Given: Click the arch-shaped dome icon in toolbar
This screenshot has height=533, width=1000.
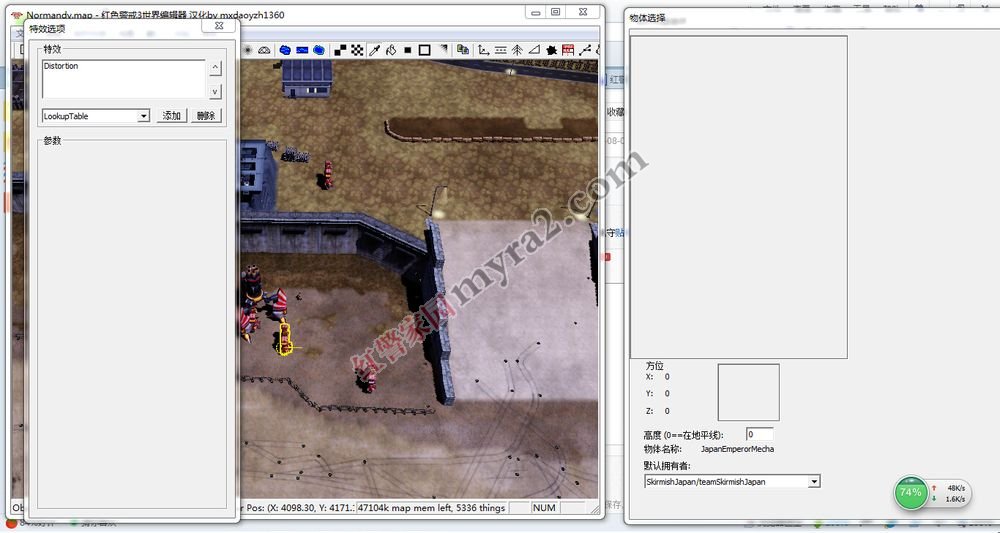Looking at the screenshot, I should pyautogui.click(x=264, y=50).
